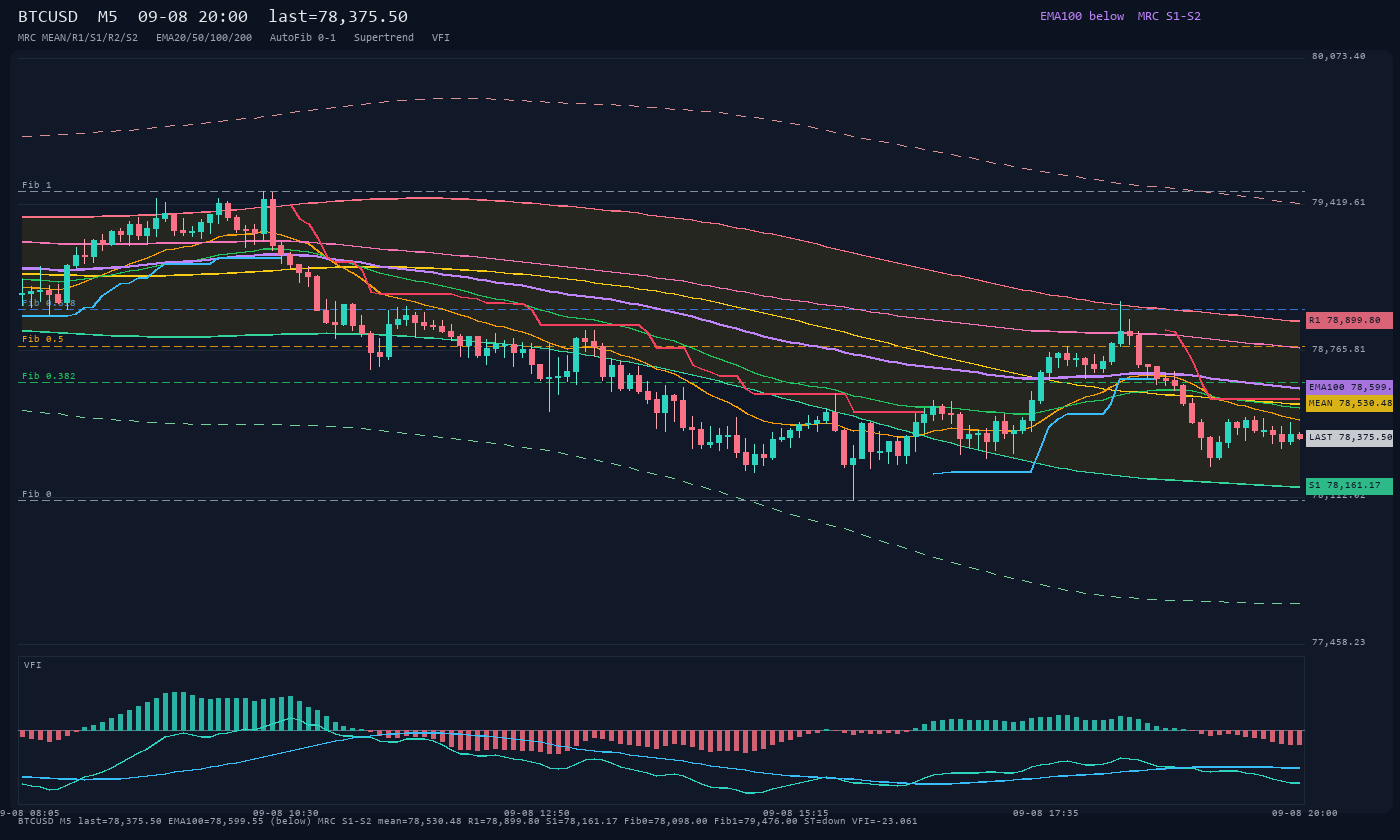Click the R1 78,899.80 price tag
The image size is (1400, 840).
1349,320
